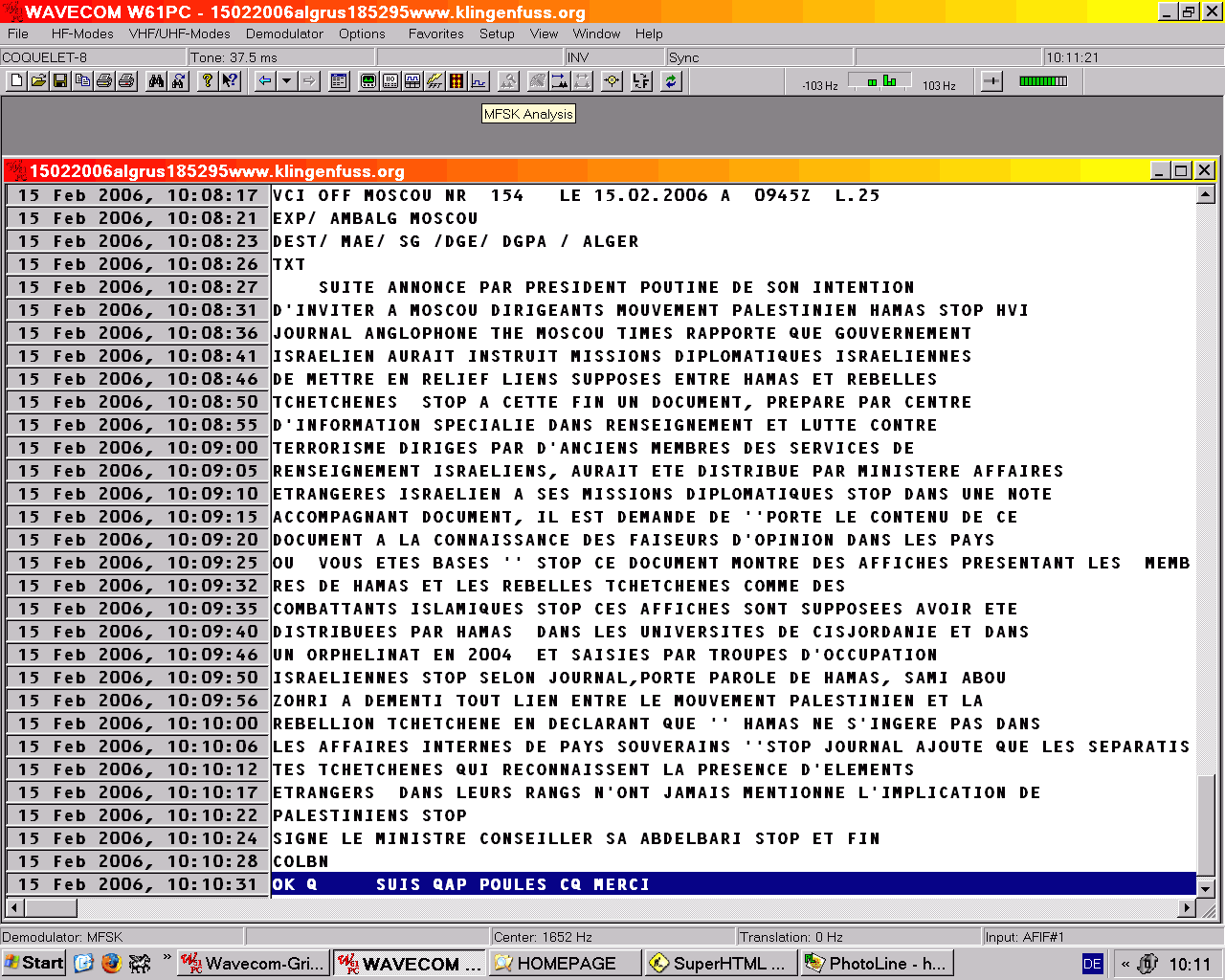The height and width of the screenshot is (980, 1225).
Task: Toggle the crosshair button beside 103 Hz
Action: [x=991, y=81]
